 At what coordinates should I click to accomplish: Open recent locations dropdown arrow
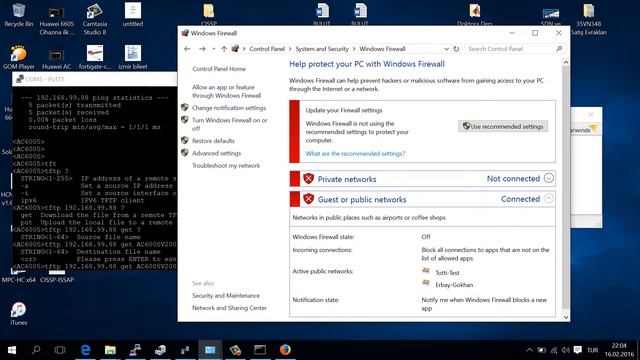coord(213,49)
